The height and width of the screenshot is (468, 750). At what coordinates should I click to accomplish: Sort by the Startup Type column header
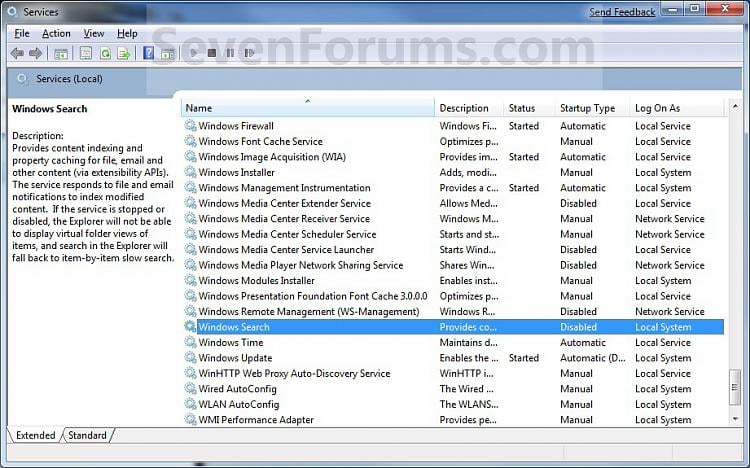[x=592, y=108]
